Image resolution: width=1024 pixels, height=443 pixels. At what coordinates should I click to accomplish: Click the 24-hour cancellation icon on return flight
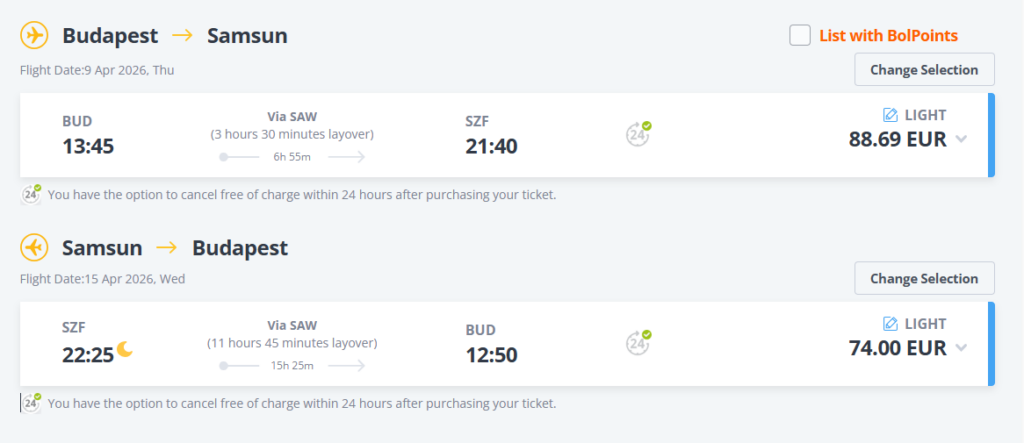click(638, 342)
